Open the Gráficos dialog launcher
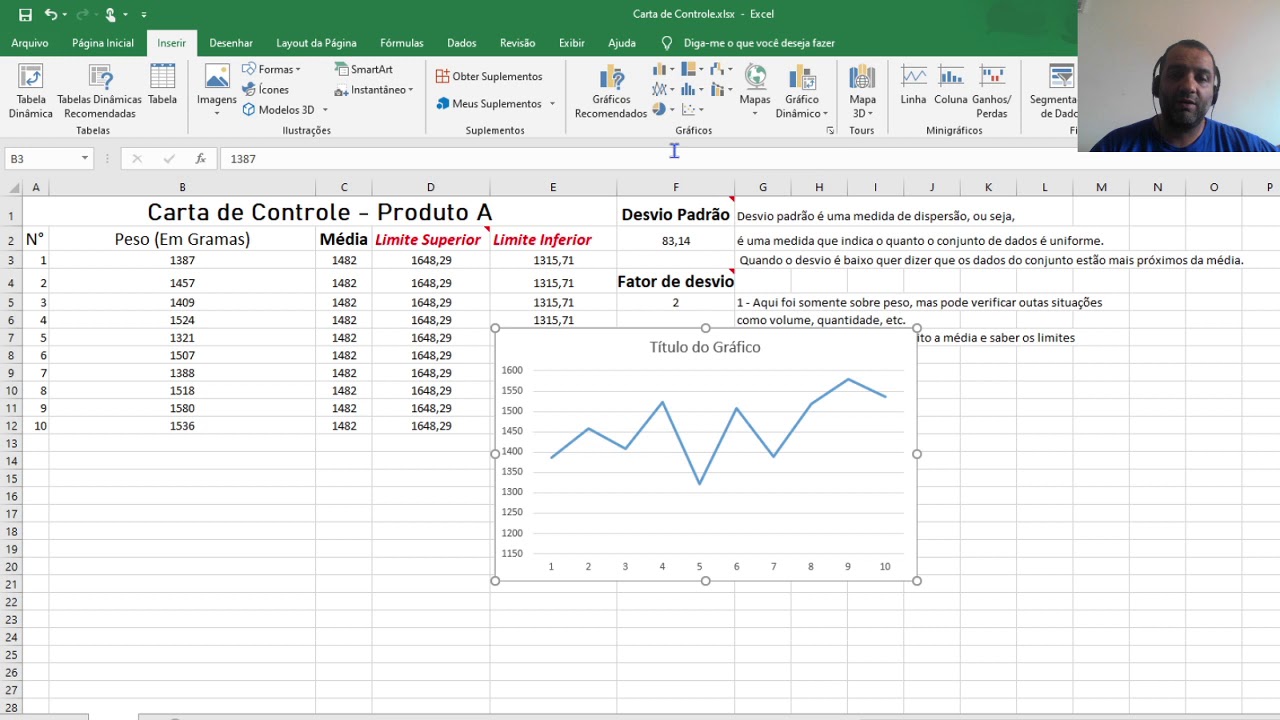This screenshot has height=720, width=1280. pyautogui.click(x=830, y=131)
